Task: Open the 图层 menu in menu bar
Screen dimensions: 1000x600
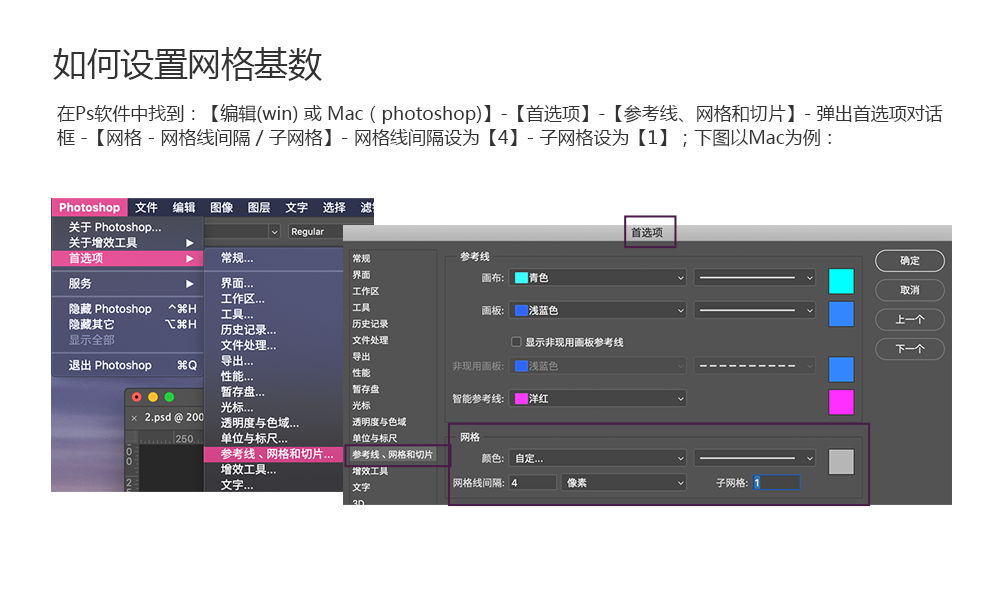Action: pos(259,207)
